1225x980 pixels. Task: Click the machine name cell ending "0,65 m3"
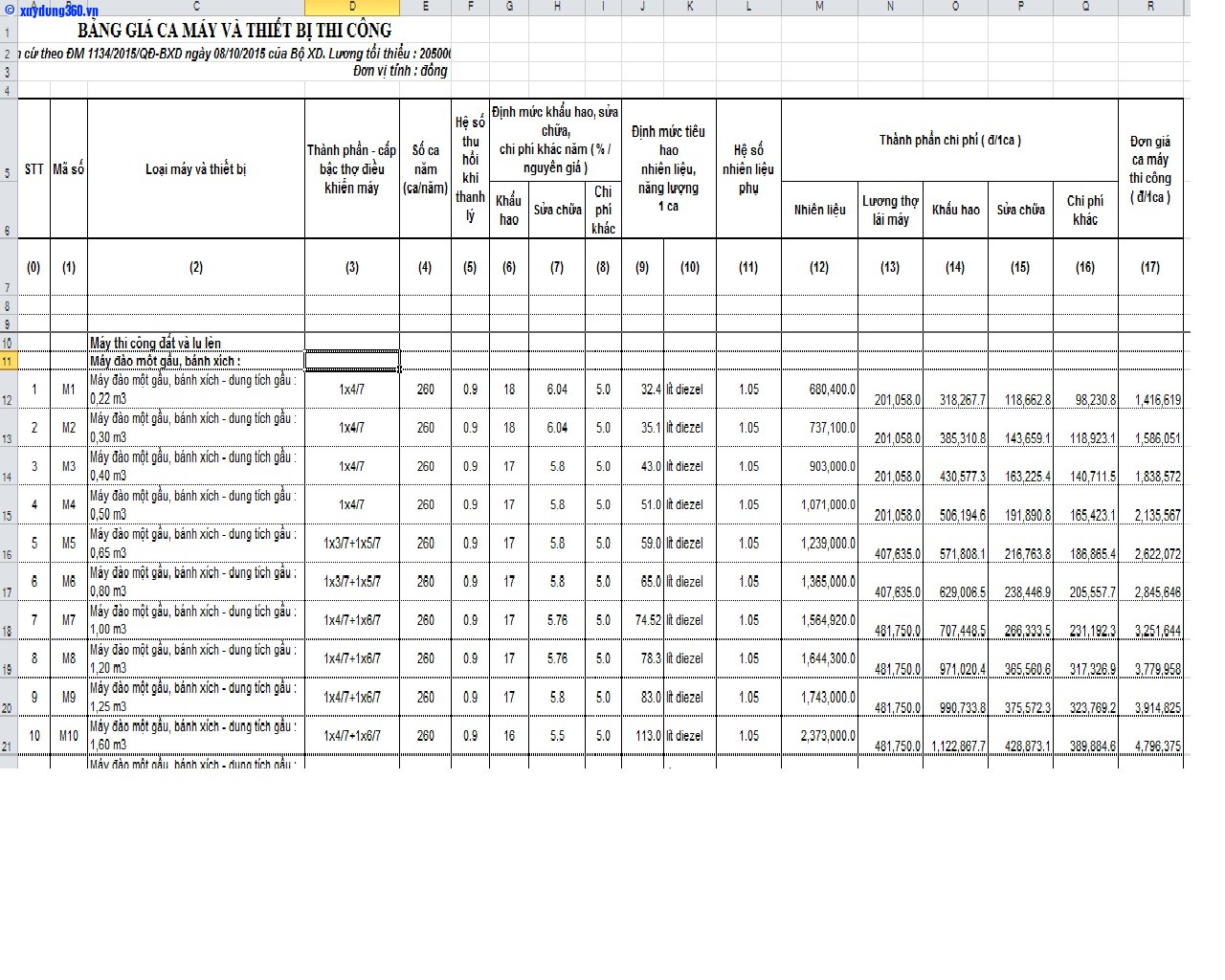coord(196,544)
